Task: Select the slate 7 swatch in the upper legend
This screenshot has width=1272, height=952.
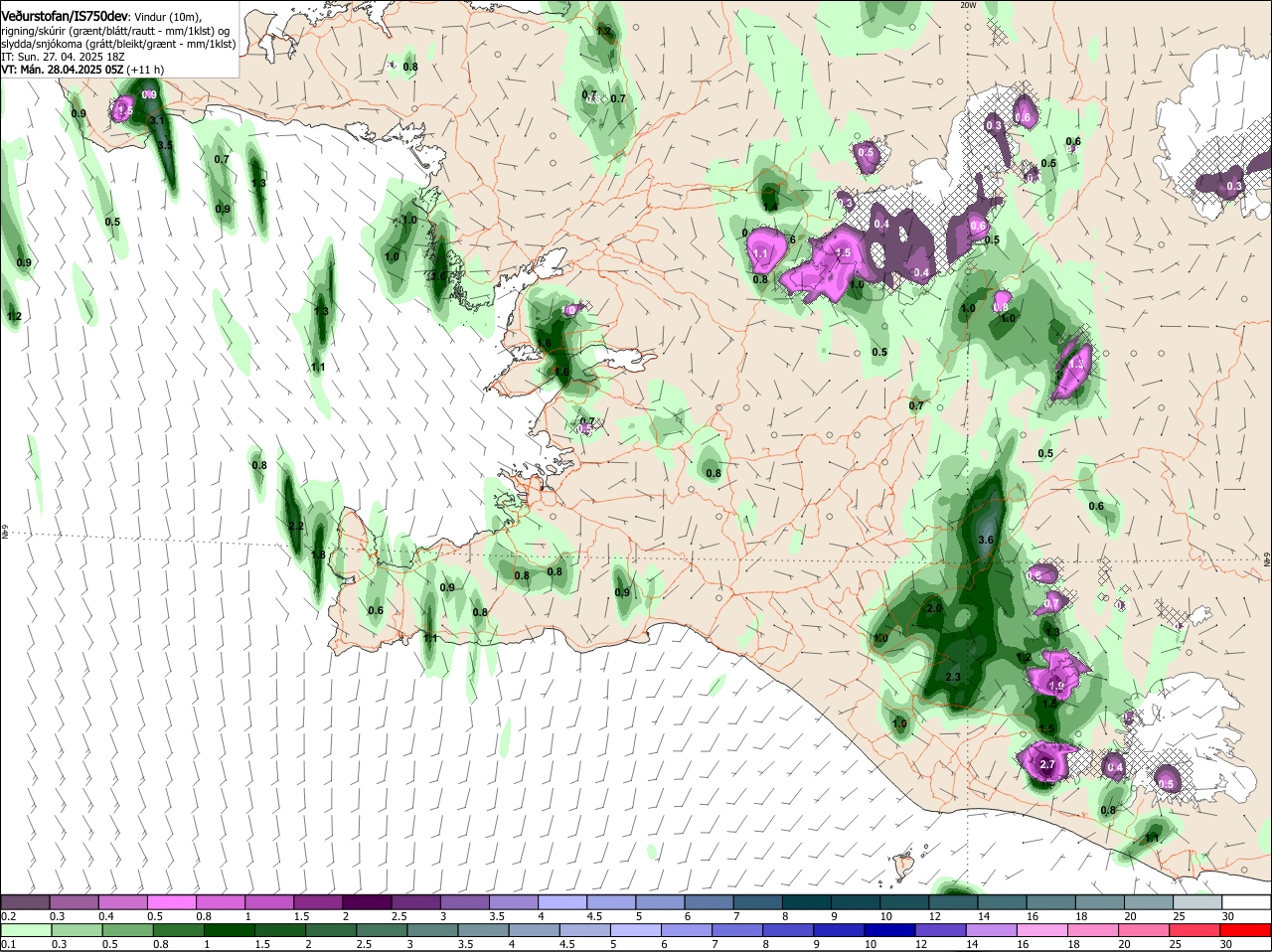Action: click(x=759, y=902)
